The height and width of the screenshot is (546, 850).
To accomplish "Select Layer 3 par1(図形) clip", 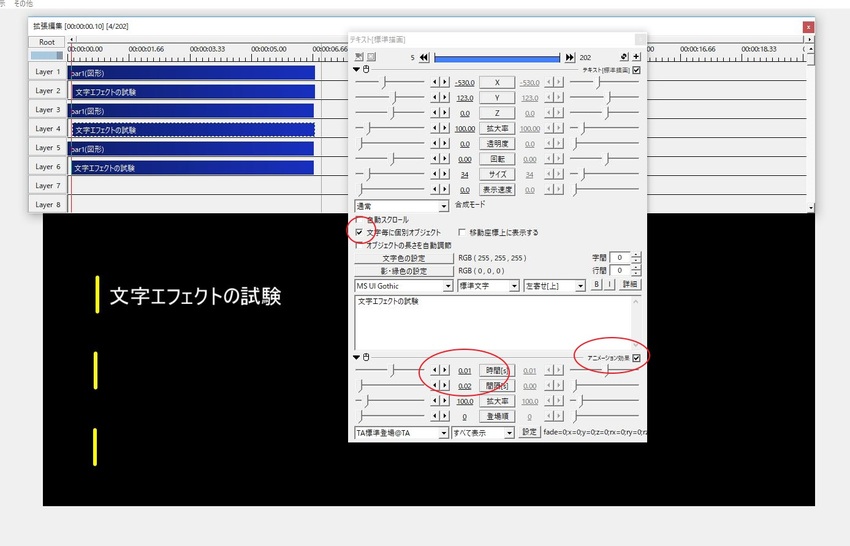I will [191, 111].
